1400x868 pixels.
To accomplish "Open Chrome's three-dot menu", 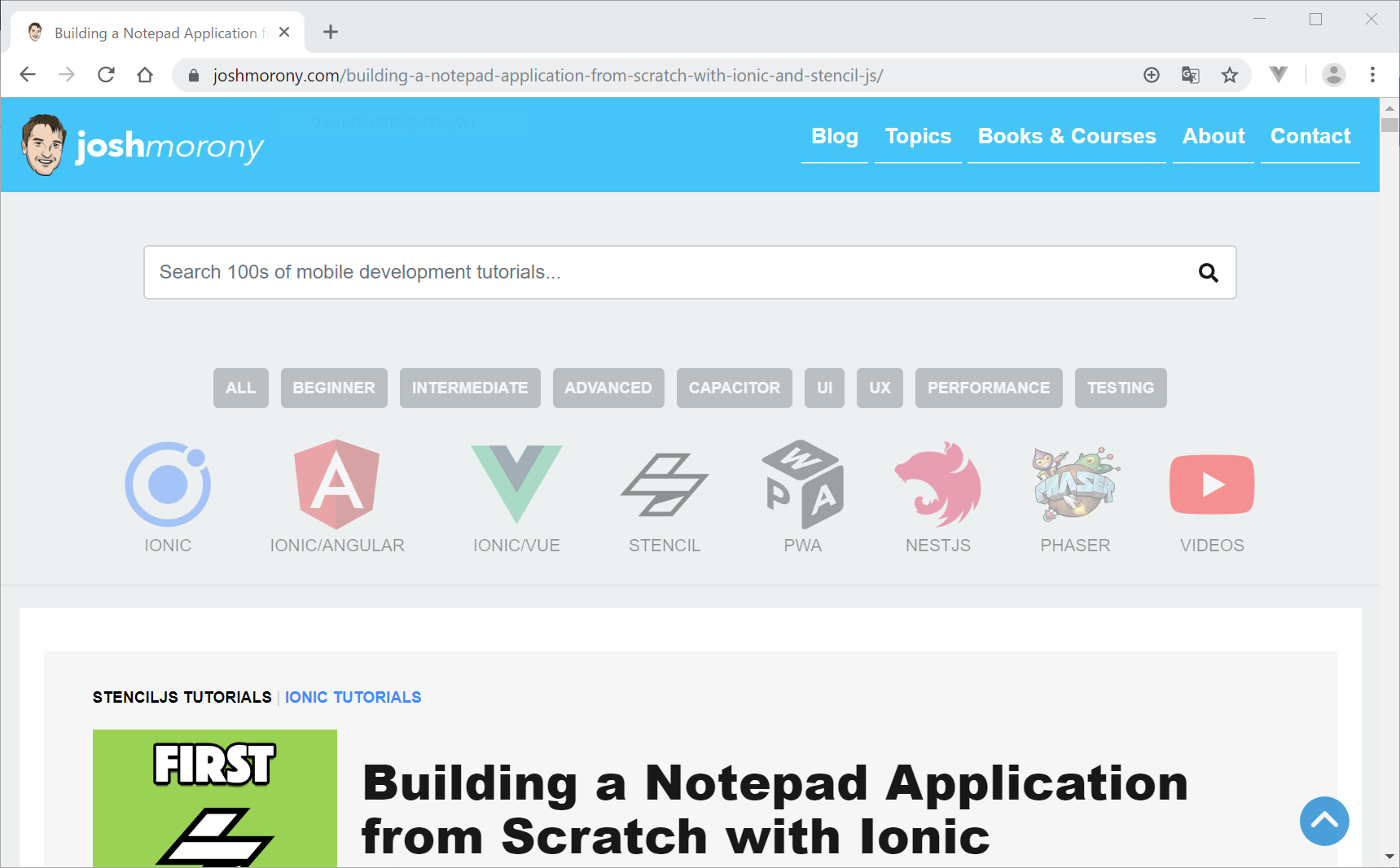I will pyautogui.click(x=1372, y=75).
